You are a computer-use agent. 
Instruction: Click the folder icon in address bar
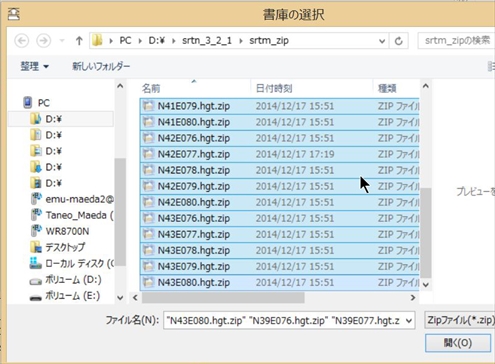[x=97, y=41]
